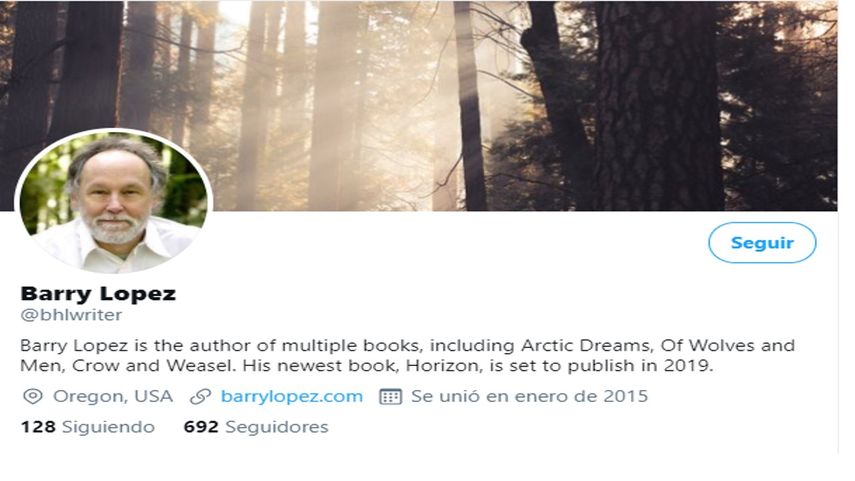The height and width of the screenshot is (481, 855).
Task: Open Barry Lopez's round profile photo
Action: [x=114, y=201]
